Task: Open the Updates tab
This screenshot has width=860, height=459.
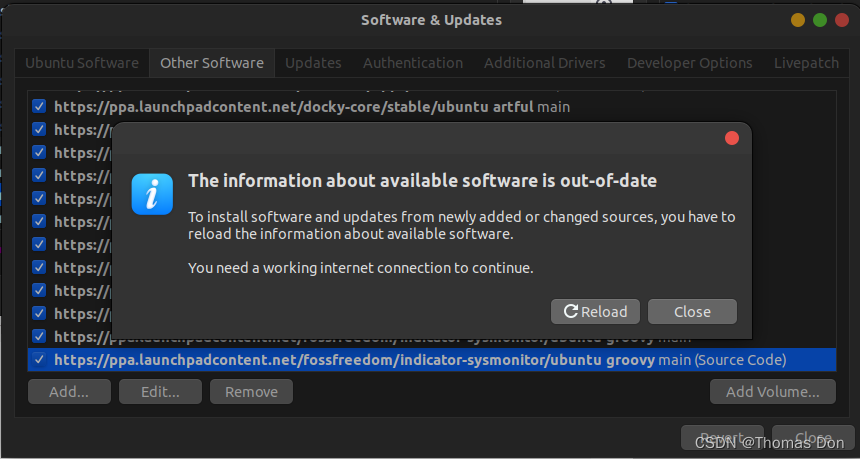Action: (313, 63)
